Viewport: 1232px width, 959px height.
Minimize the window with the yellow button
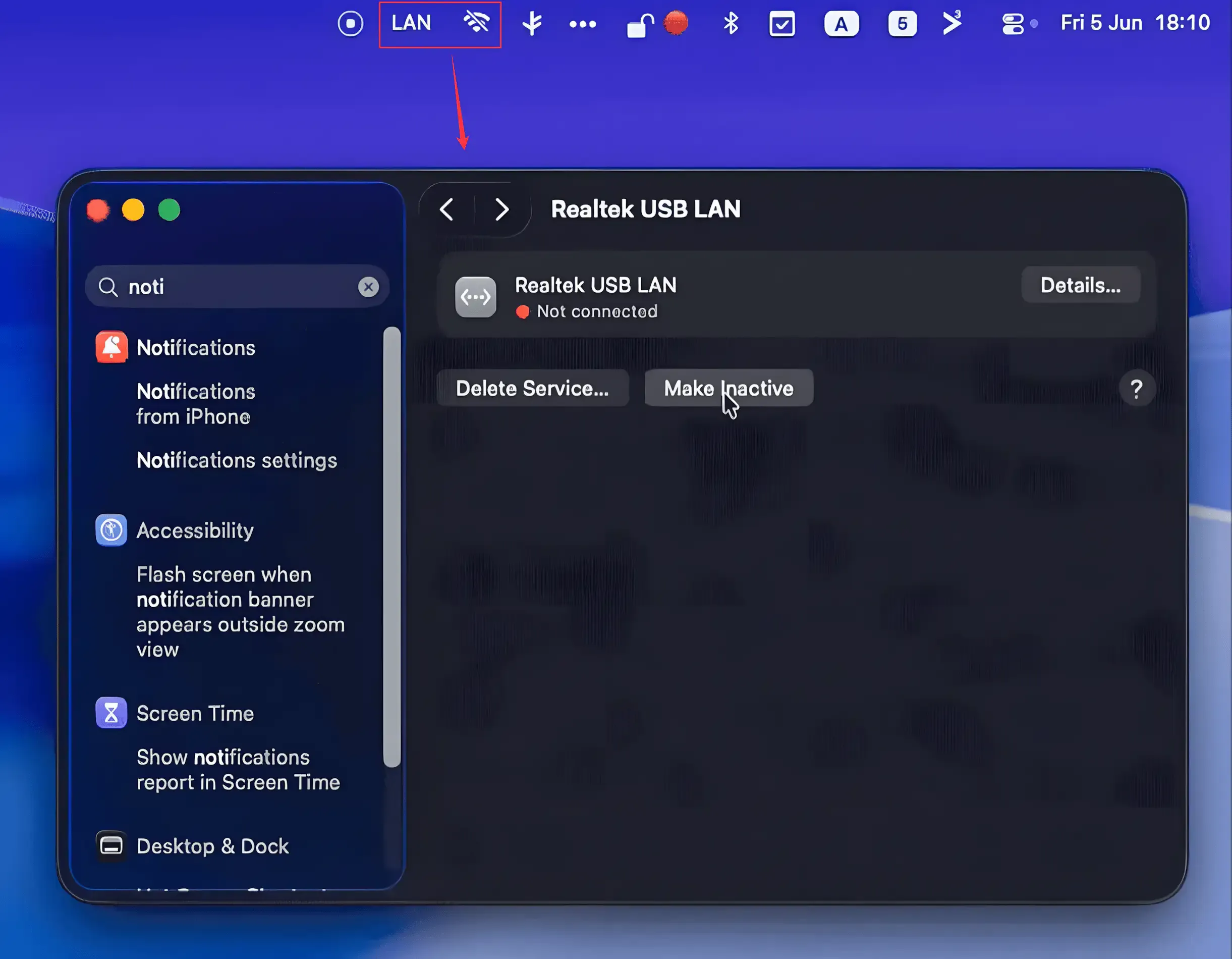tap(134, 210)
